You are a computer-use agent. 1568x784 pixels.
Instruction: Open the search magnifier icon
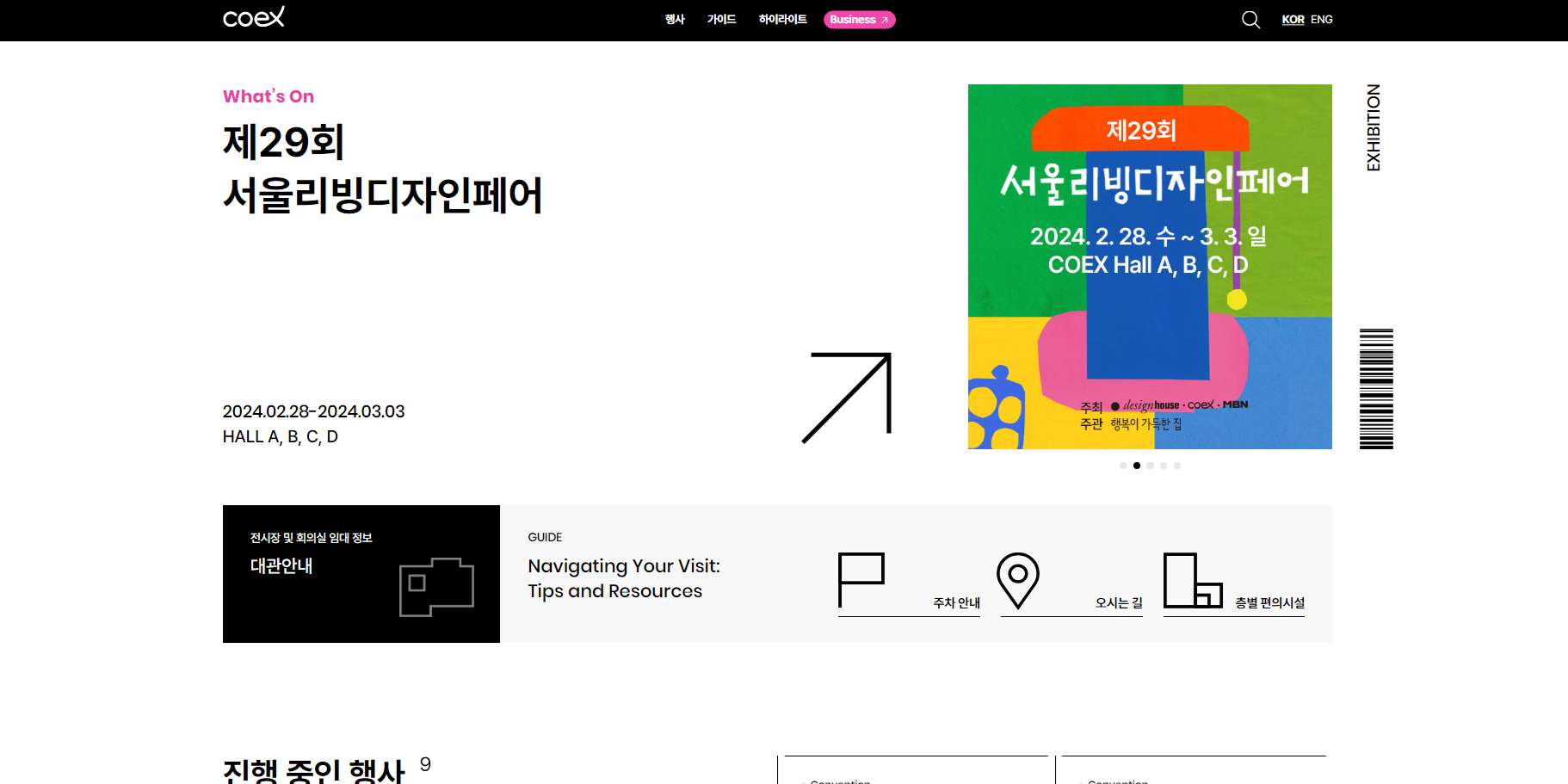[x=1250, y=20]
